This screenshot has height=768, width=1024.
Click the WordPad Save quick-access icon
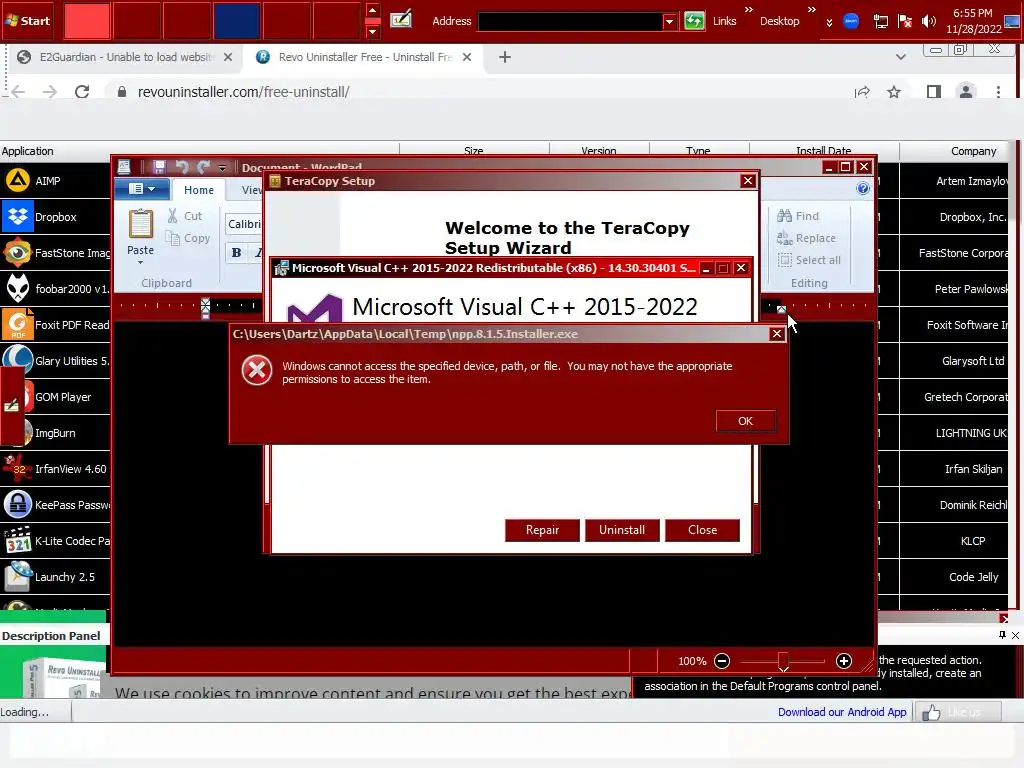click(x=159, y=167)
